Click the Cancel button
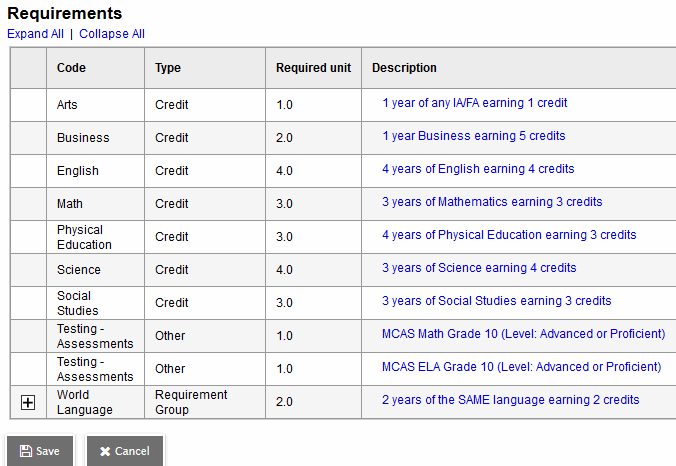This screenshot has height=466, width=676. click(x=124, y=451)
